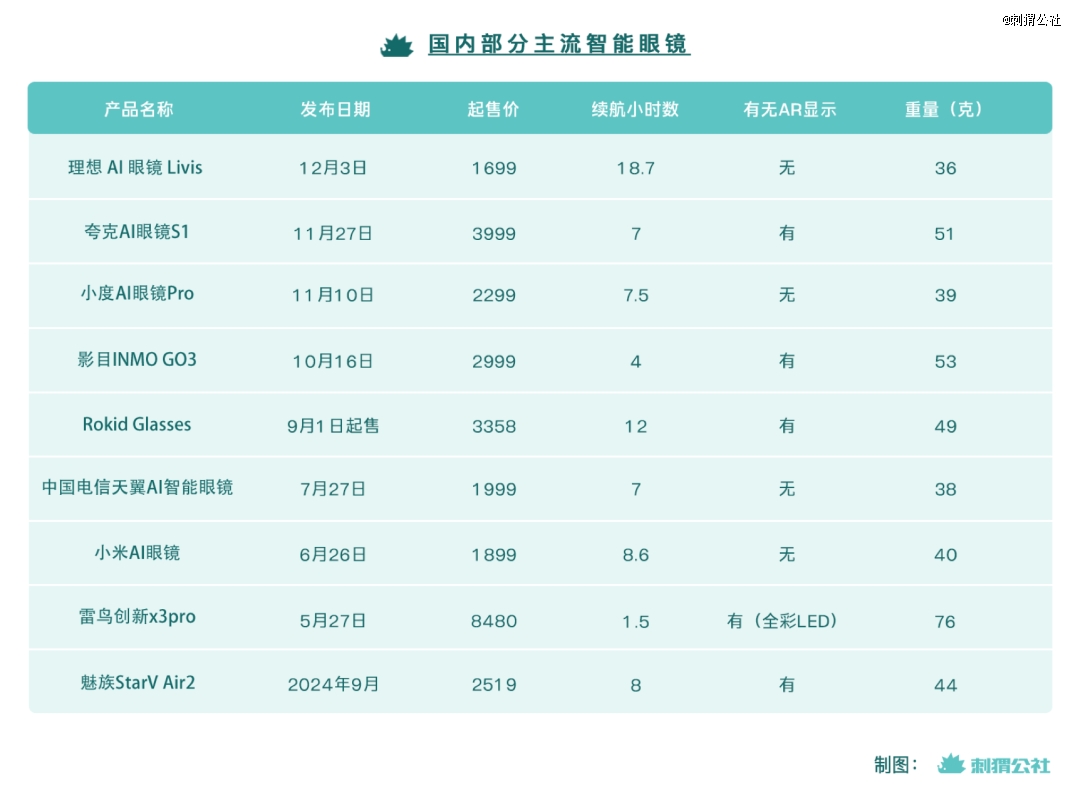The height and width of the screenshot is (797, 1080).
Task: Select the 2024年9月 release date cell
Action: pos(333,685)
